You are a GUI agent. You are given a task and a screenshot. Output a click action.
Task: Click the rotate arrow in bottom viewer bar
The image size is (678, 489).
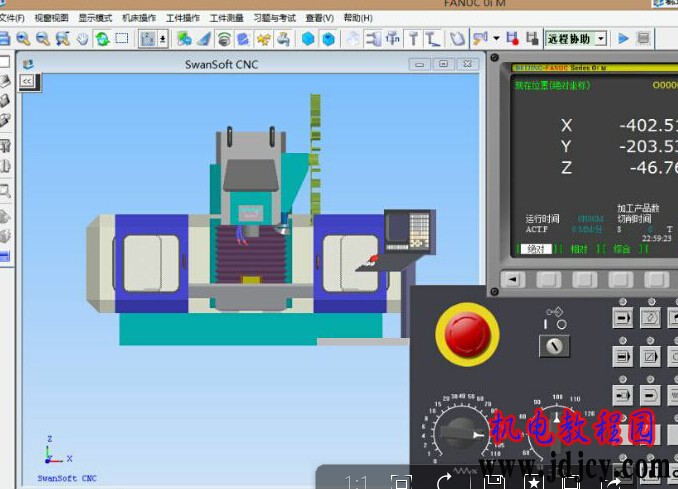point(444,481)
